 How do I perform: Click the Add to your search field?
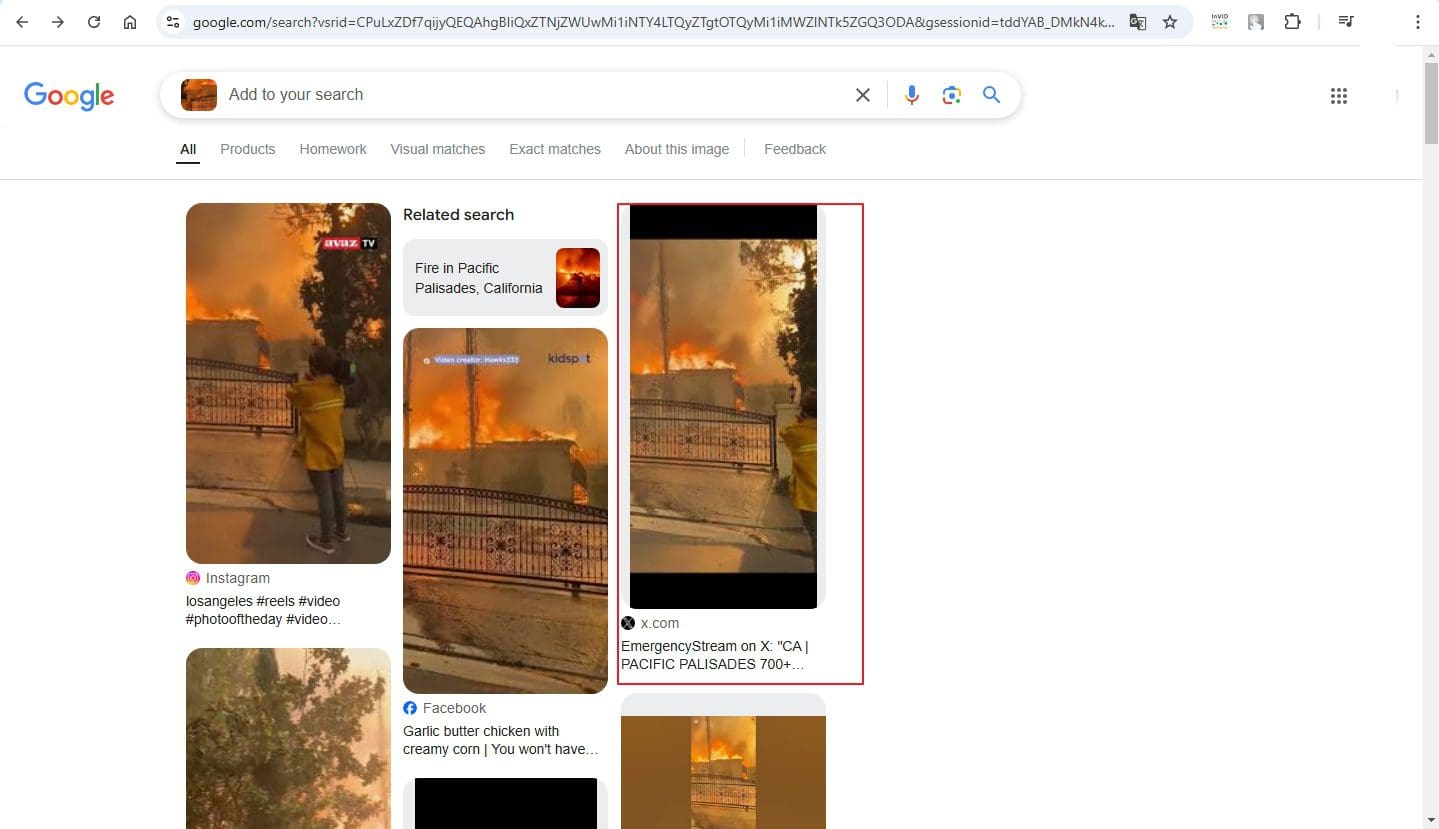click(530, 95)
